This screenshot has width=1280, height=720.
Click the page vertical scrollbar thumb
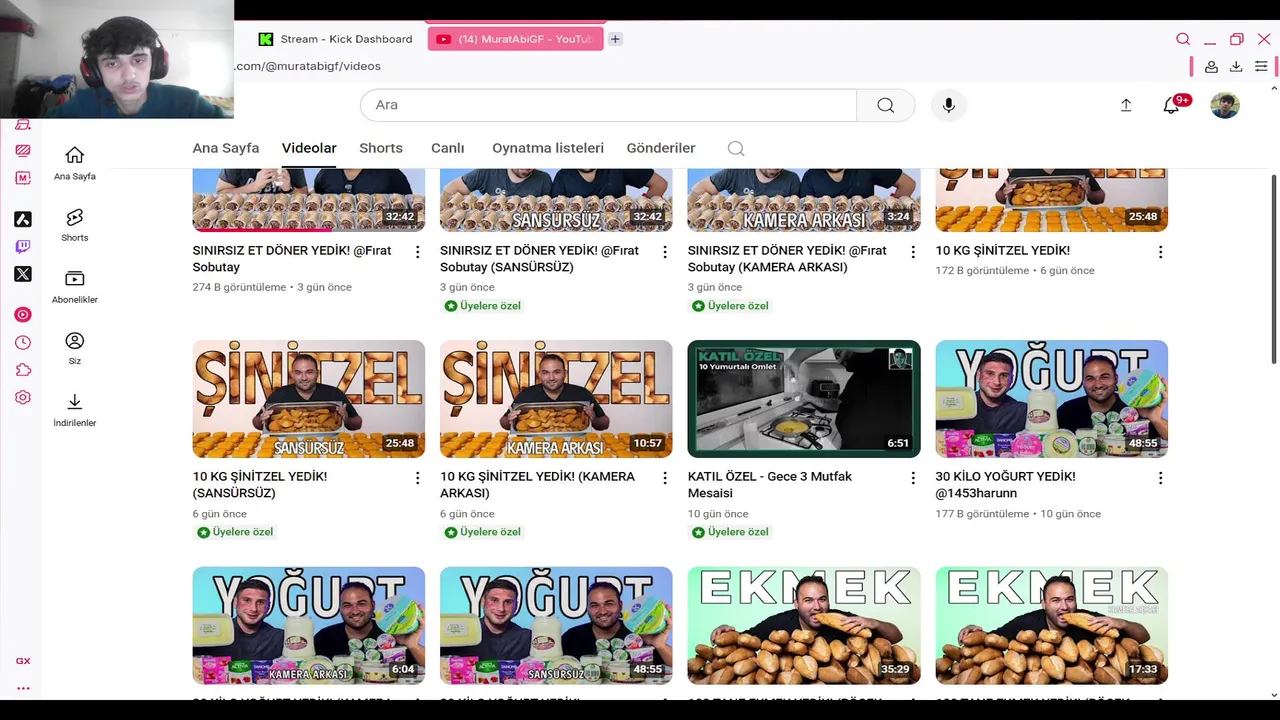click(x=1273, y=269)
